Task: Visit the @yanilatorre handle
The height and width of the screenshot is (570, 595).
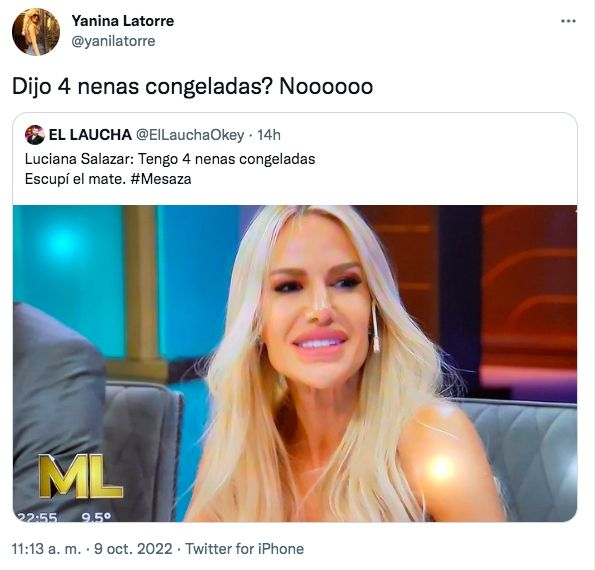Action: click(113, 41)
